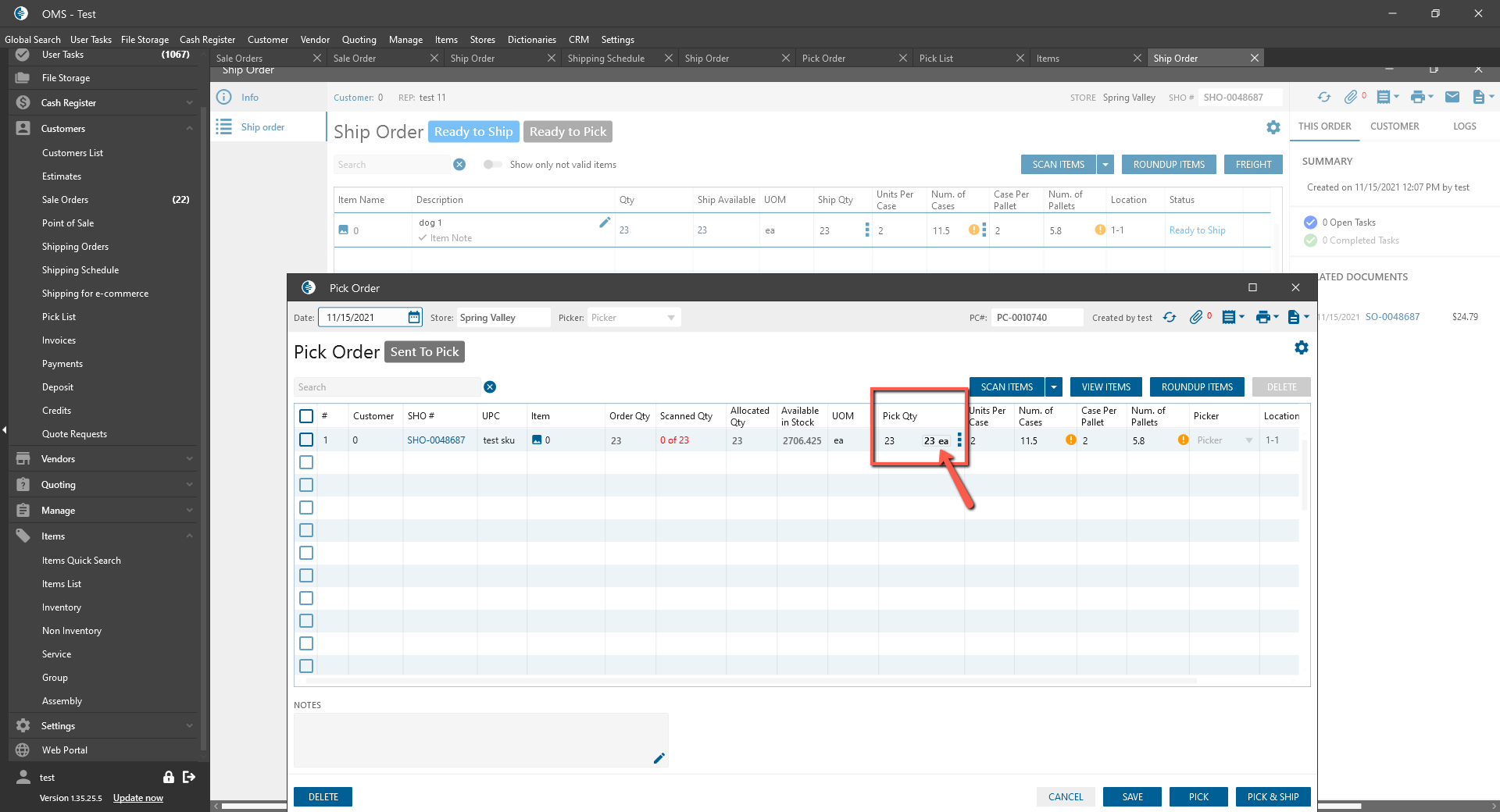Open document actions dropdown in Pick Order toolbar
Image resolution: width=1500 pixels, height=812 pixels.
pyautogui.click(x=1298, y=317)
